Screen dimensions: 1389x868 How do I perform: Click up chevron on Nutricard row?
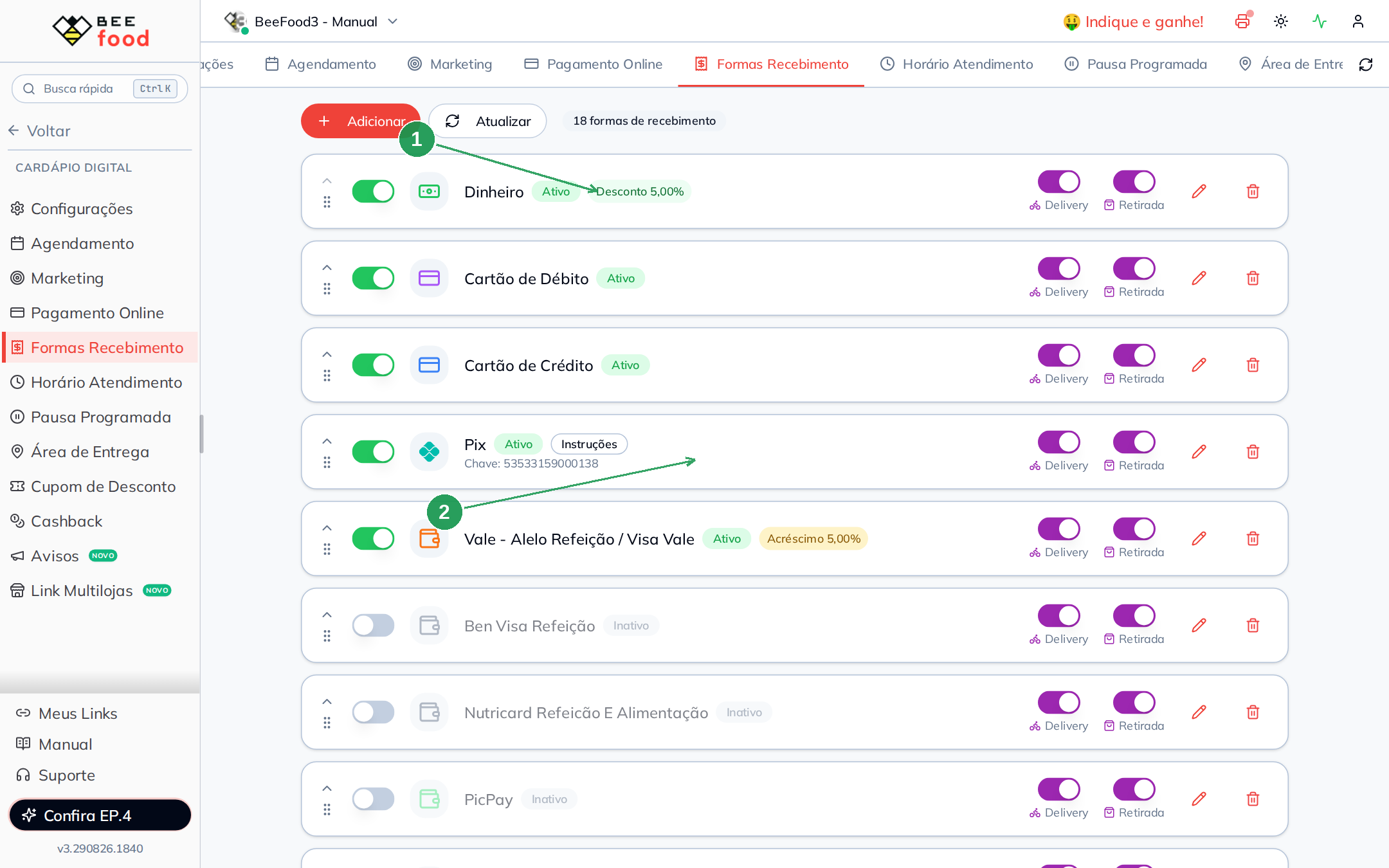(327, 701)
